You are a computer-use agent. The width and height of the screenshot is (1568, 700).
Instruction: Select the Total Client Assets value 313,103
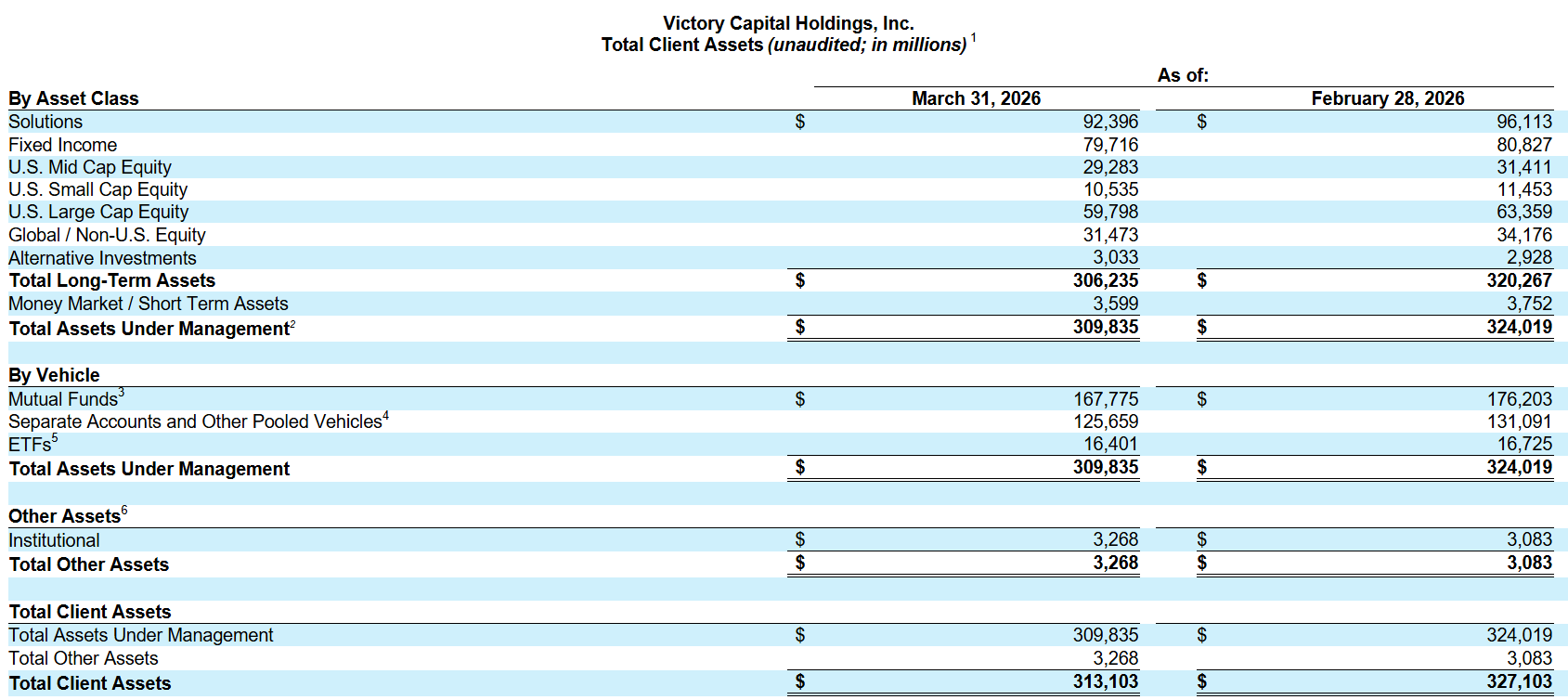[x=1106, y=681]
